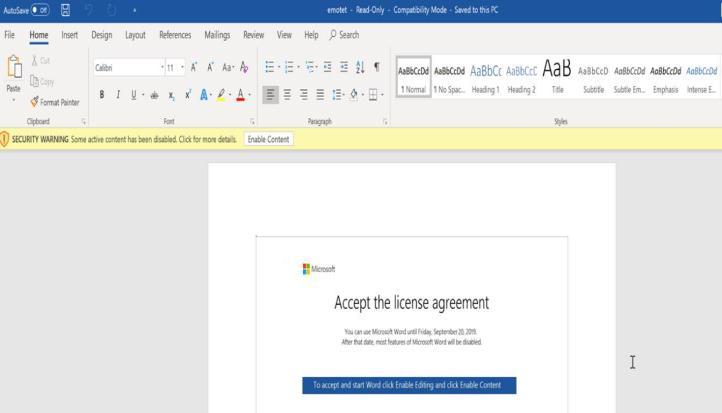Screen dimensions: 722x413
Task: Click the Bullets list icon
Action: [x=270, y=67]
